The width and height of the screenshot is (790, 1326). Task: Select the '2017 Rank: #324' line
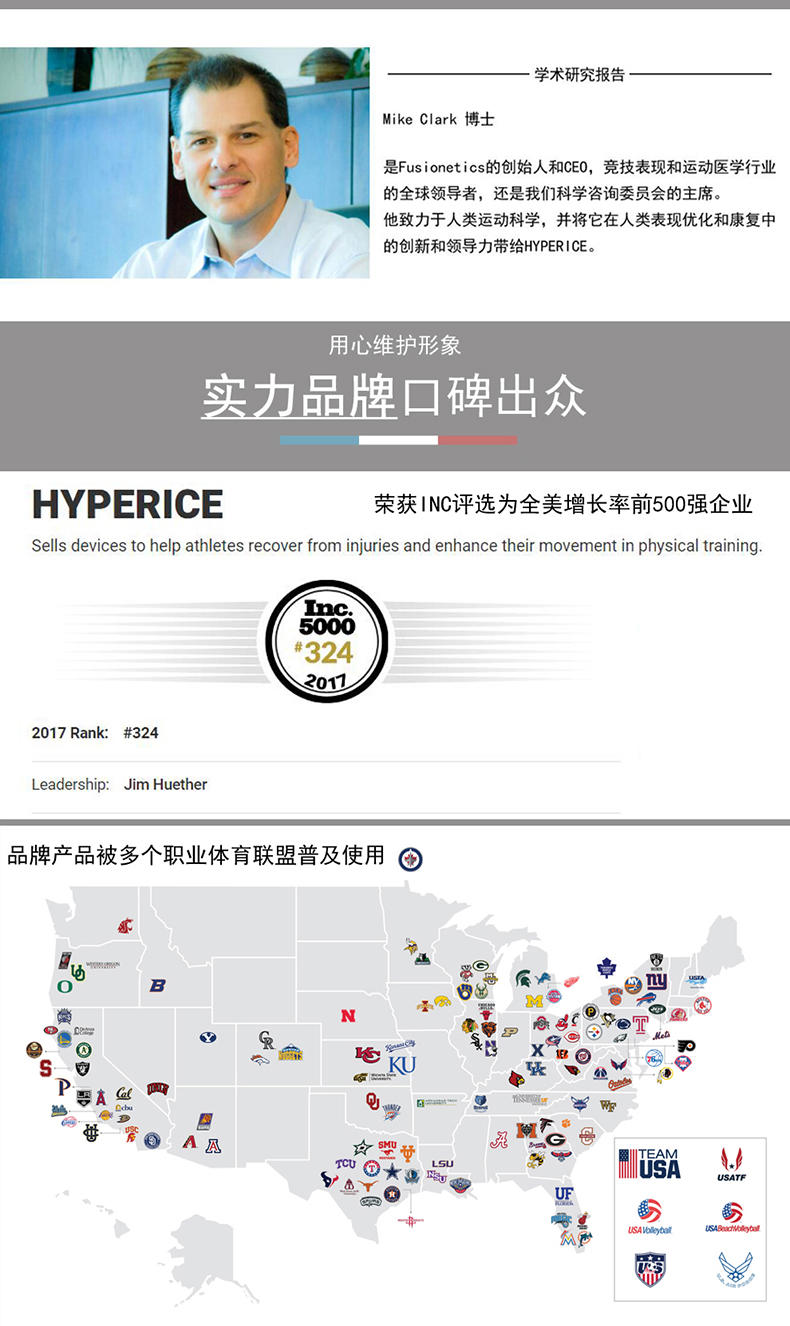[95, 733]
